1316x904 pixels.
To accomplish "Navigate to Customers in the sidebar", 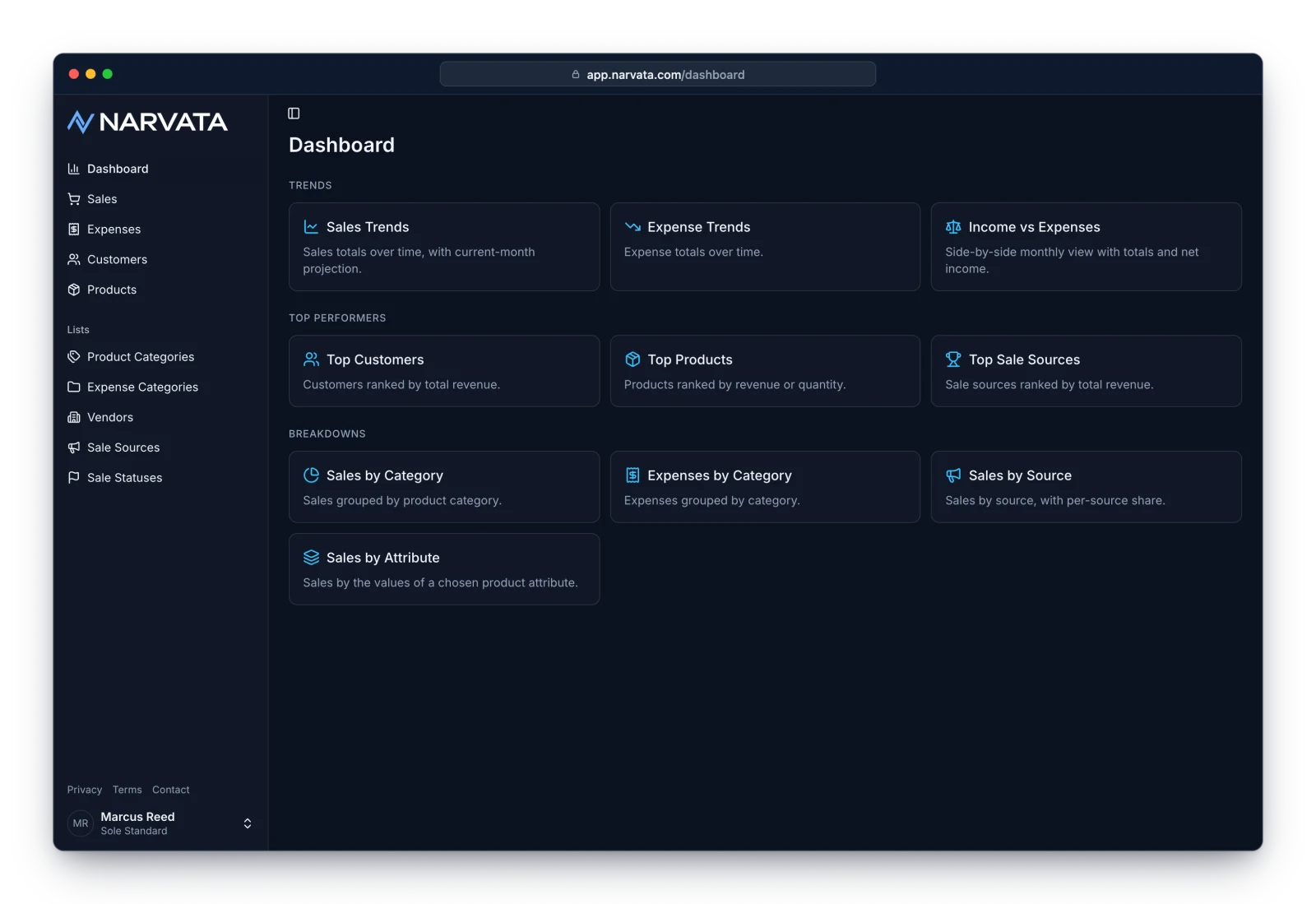I will pyautogui.click(x=160, y=259).
